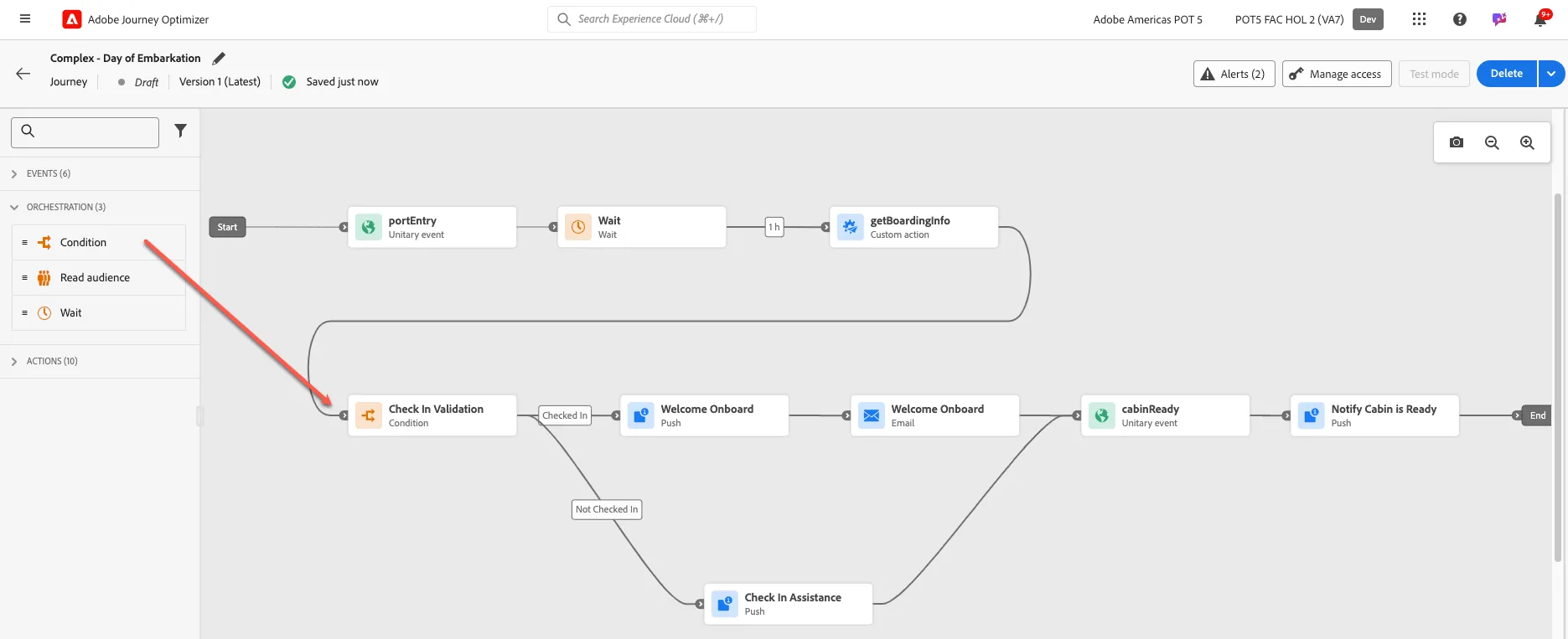The width and height of the screenshot is (1568, 639).
Task: Click the Adobe logo icon
Action: (72, 19)
